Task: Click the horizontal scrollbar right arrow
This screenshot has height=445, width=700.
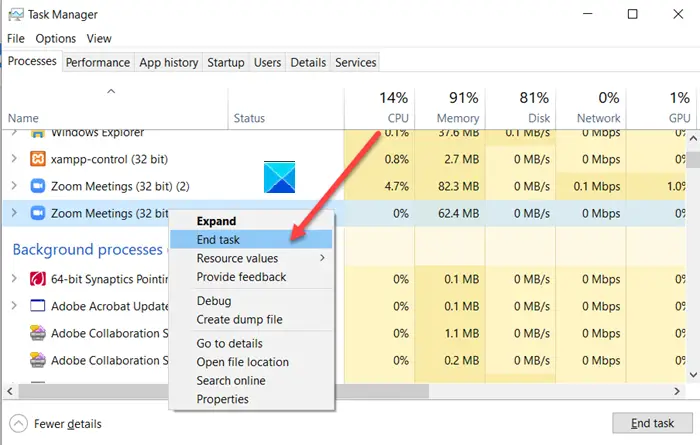Action: [x=677, y=391]
